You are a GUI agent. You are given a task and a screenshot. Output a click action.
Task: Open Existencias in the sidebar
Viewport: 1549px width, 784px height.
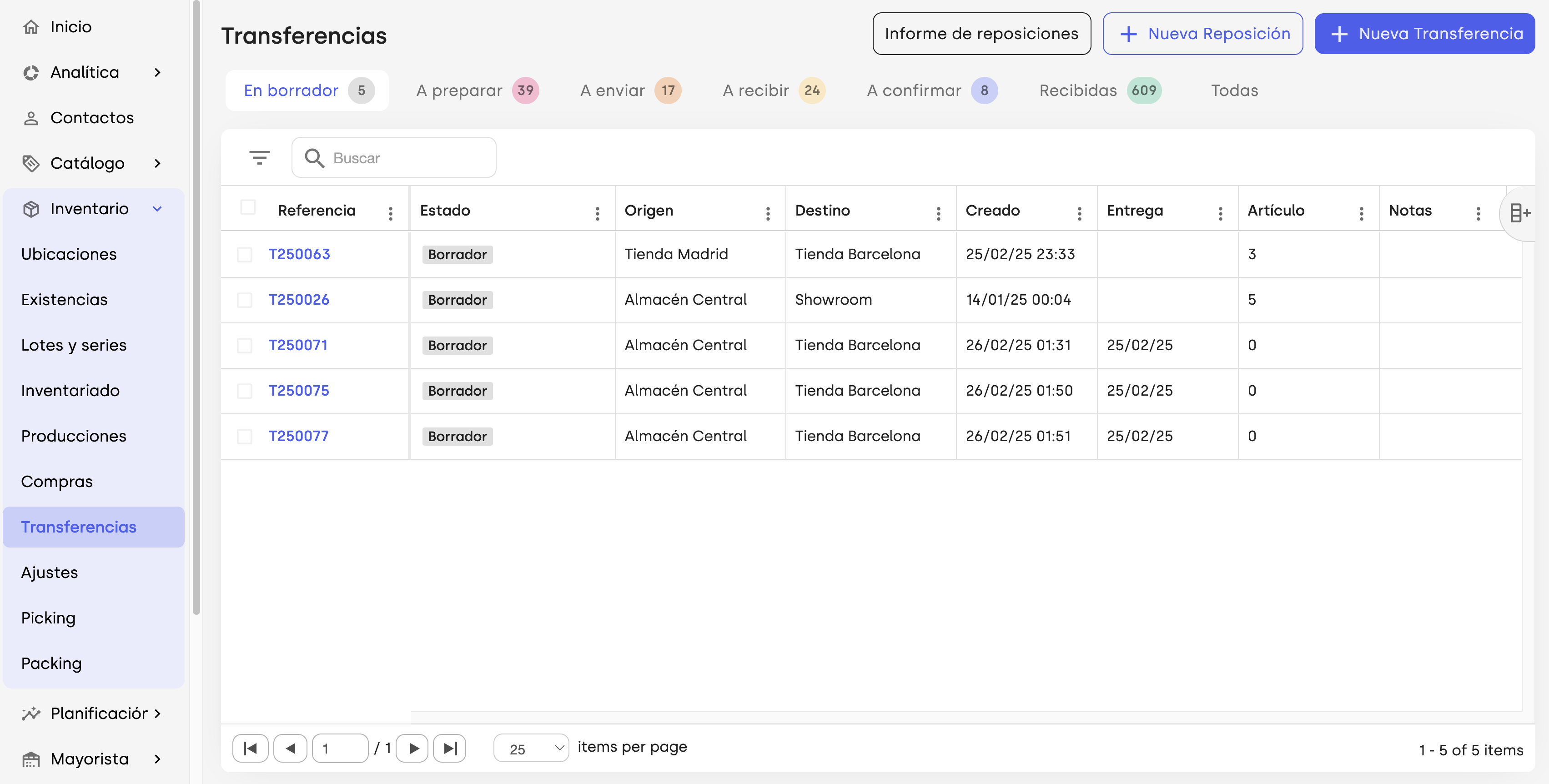64,300
